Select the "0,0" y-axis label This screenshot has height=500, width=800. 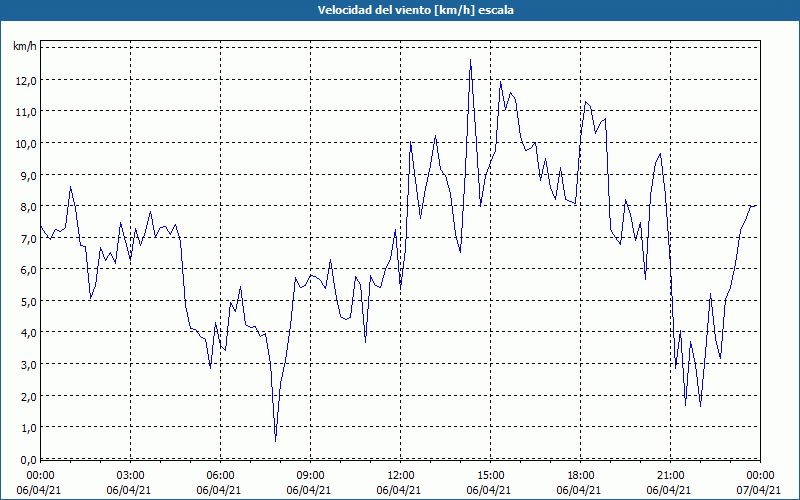28,459
